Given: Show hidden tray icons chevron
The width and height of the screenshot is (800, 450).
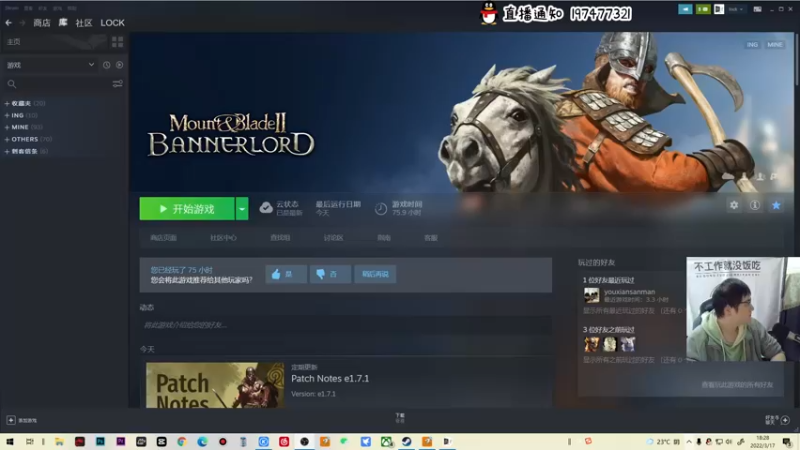Looking at the screenshot, I should pos(689,442).
